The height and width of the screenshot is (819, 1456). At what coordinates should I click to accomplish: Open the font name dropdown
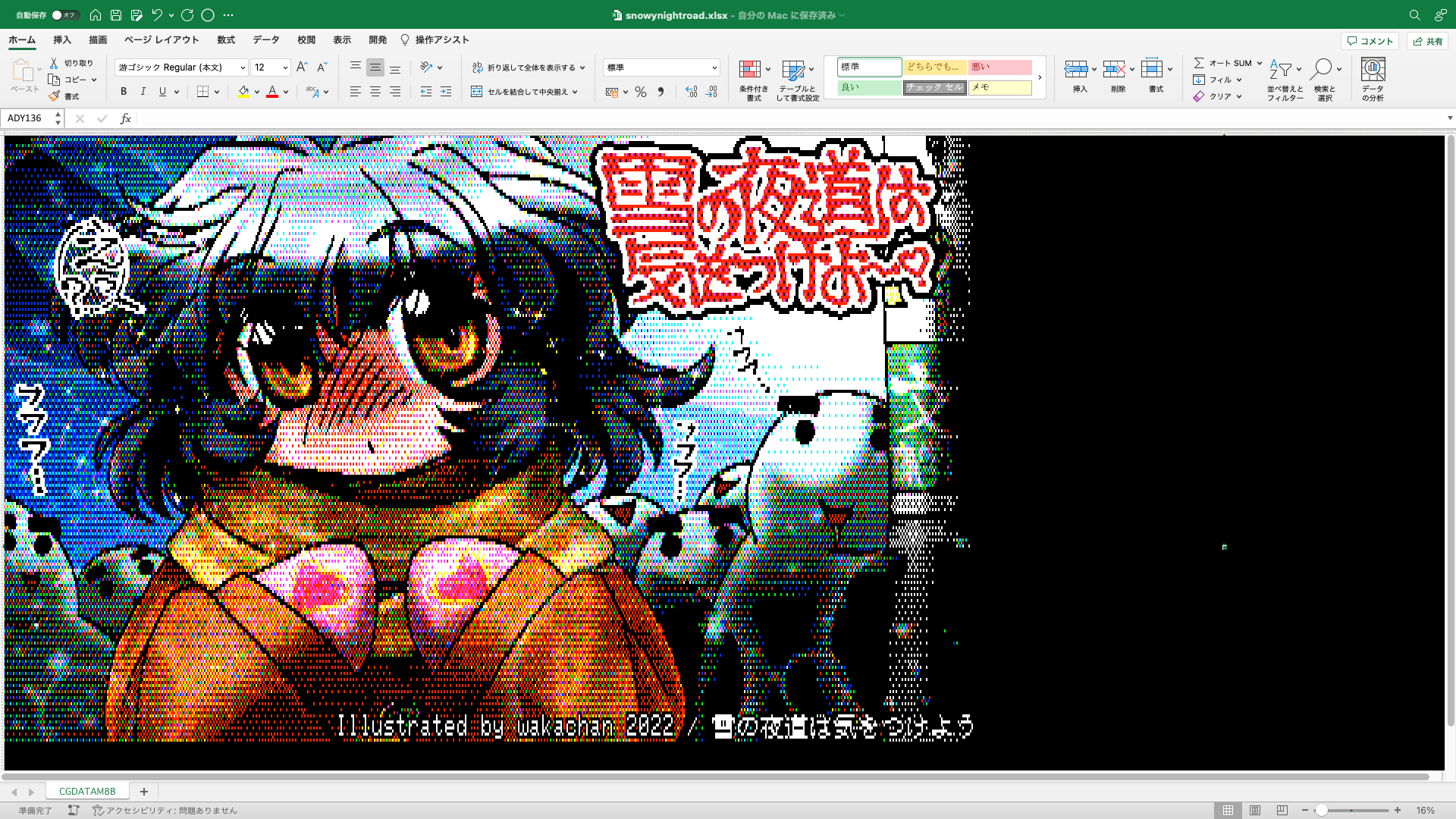click(x=243, y=67)
